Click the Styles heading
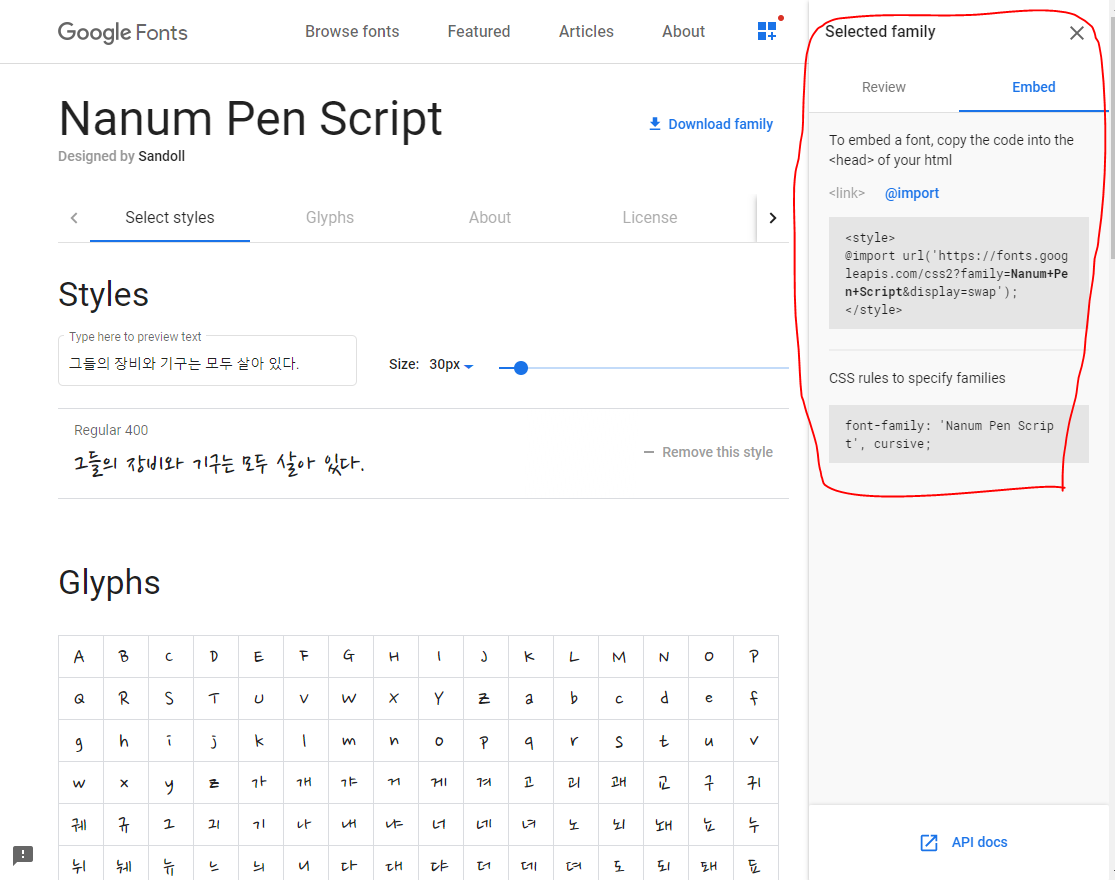This screenshot has height=880, width=1115. coord(104,294)
